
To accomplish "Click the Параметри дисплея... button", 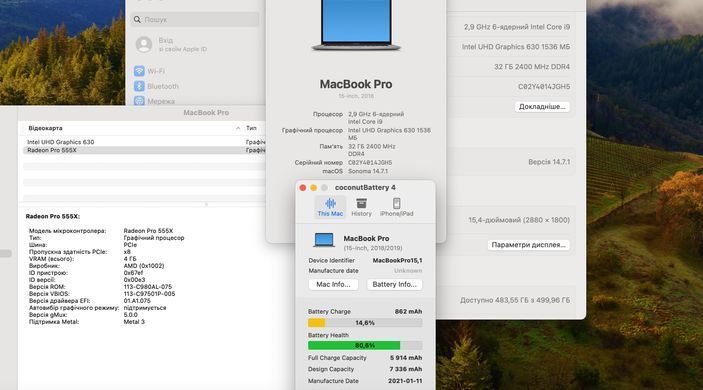I will click(529, 245).
